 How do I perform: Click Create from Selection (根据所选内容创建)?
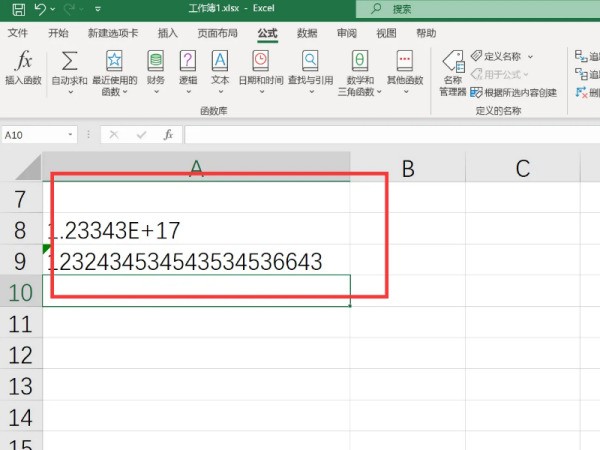tap(513, 92)
